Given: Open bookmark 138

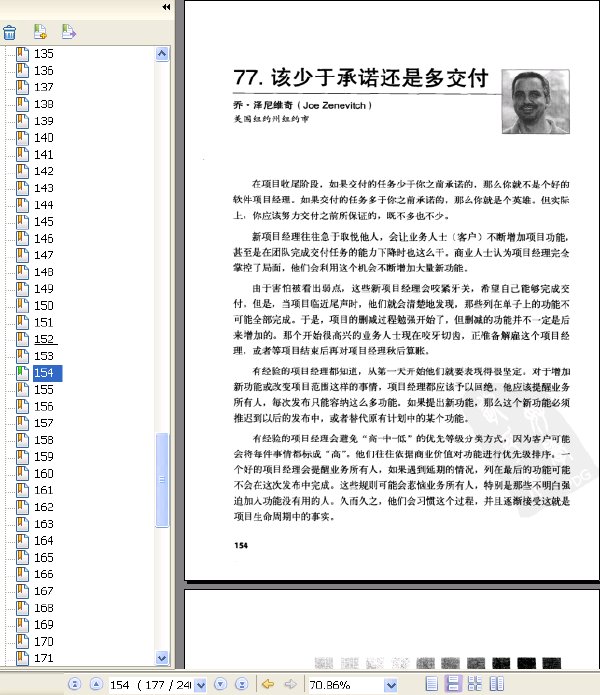Looking at the screenshot, I should (x=43, y=104).
